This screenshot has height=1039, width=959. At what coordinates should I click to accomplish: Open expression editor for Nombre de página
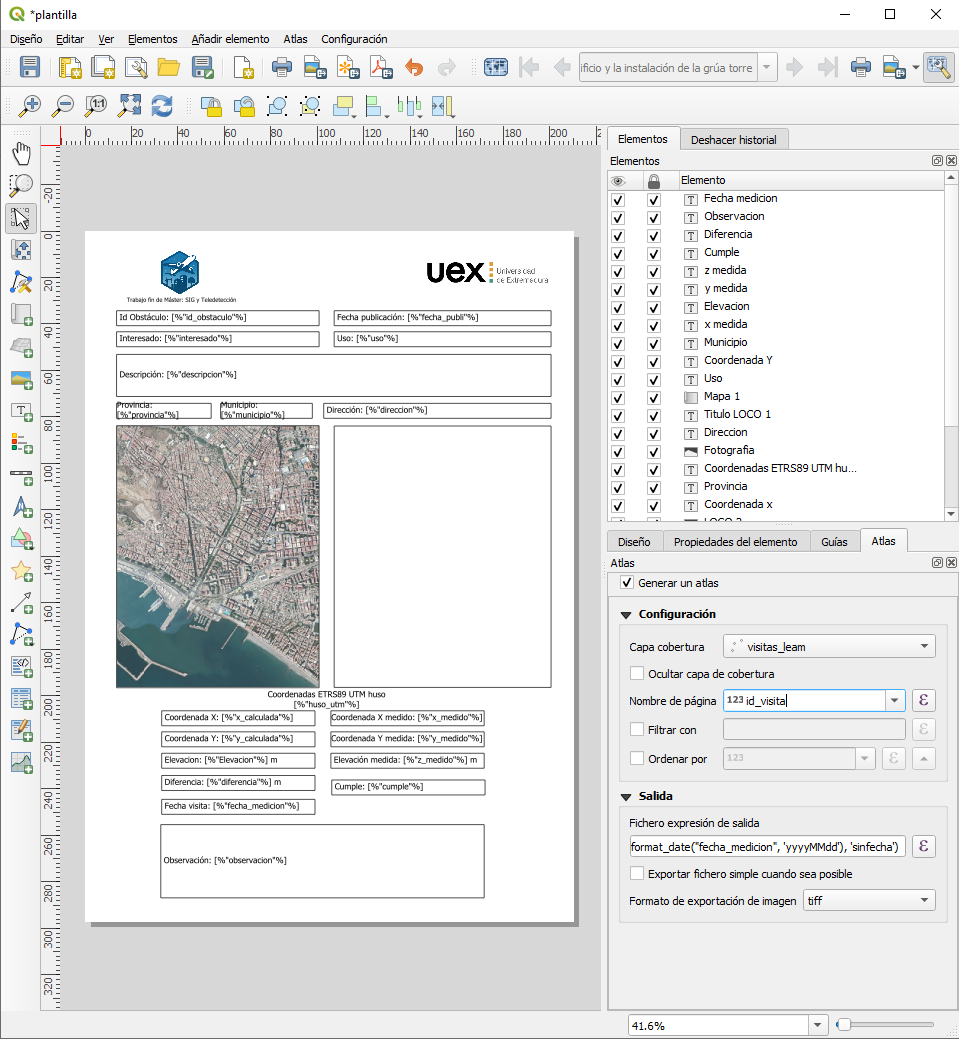click(x=925, y=701)
